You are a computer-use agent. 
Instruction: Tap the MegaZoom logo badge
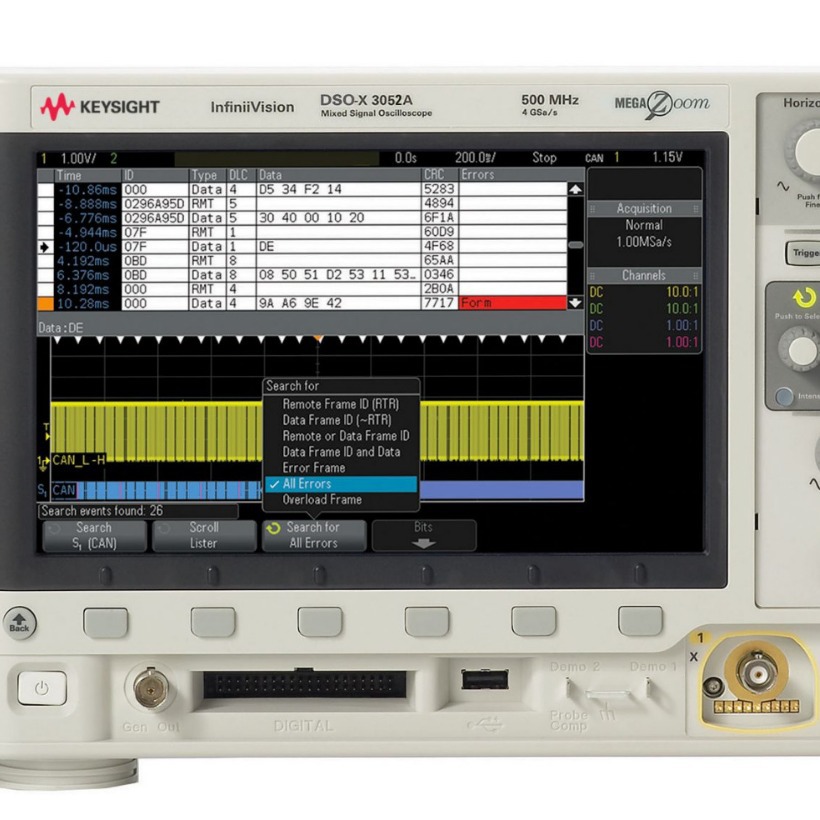click(x=662, y=104)
